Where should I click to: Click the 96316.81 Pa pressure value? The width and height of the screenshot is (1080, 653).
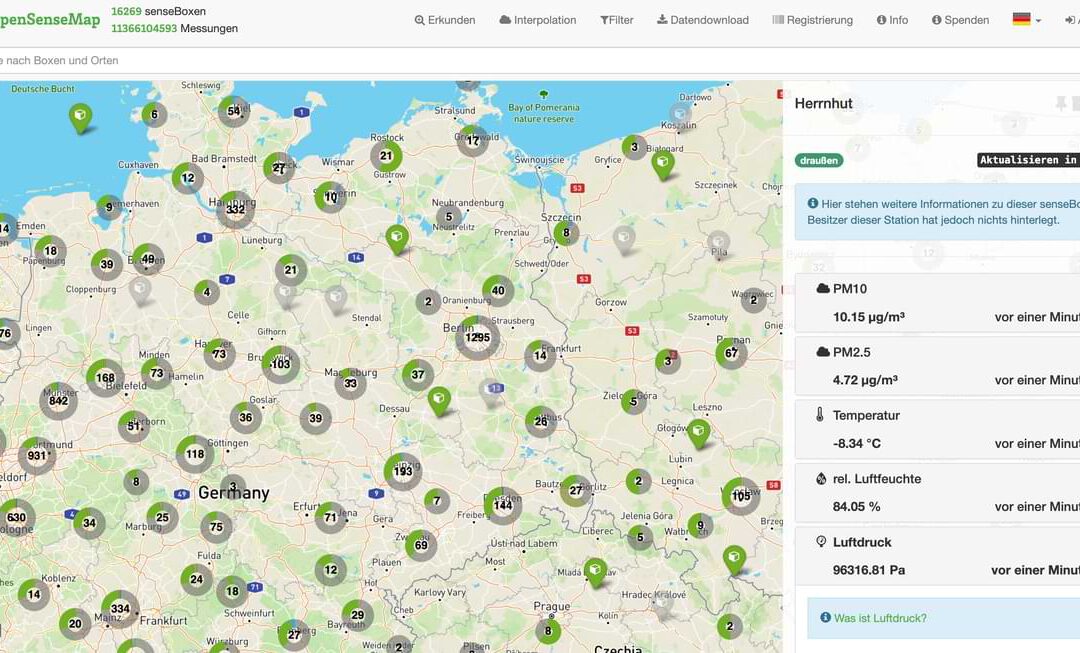869,570
